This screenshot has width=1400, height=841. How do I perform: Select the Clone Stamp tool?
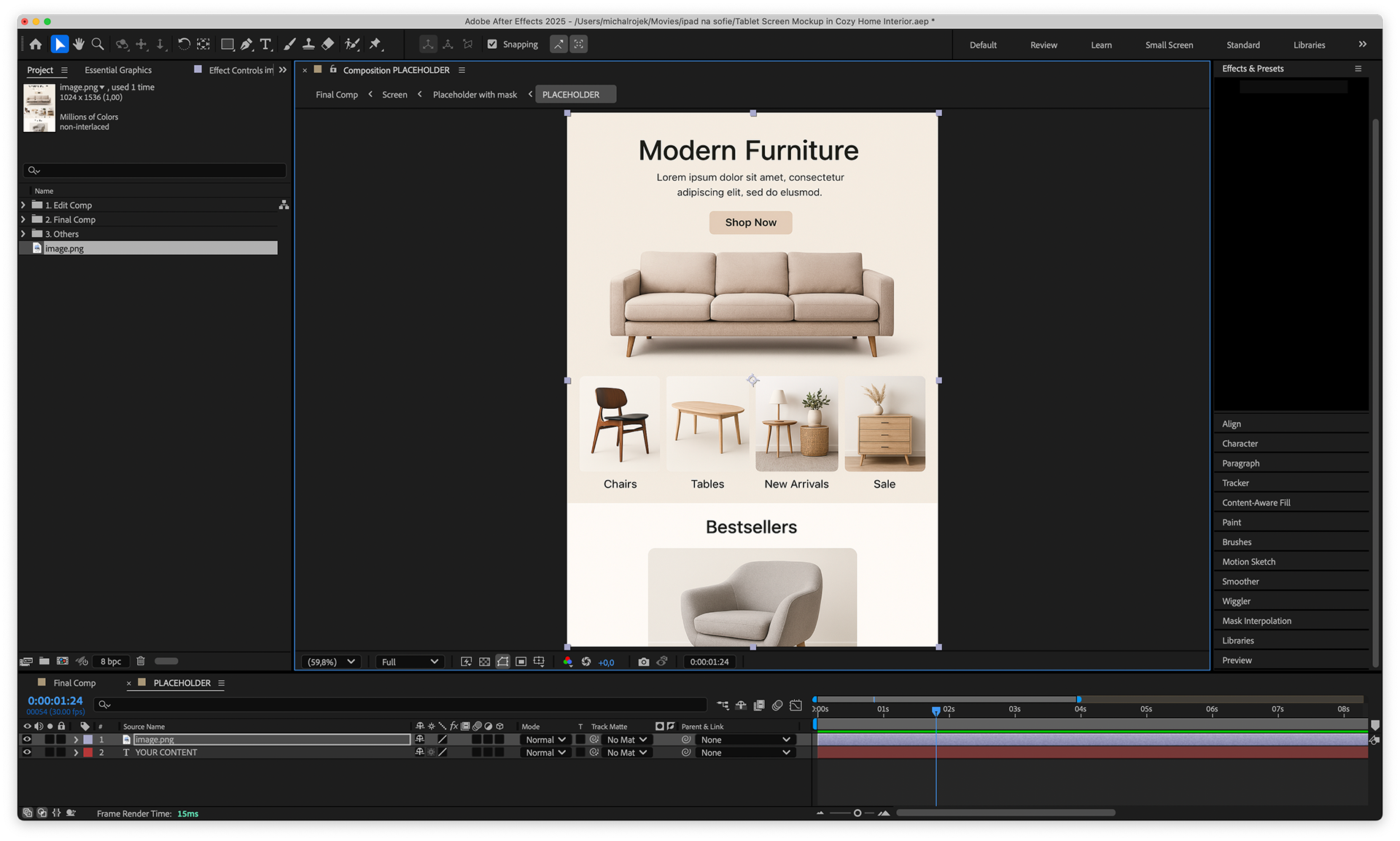tap(308, 44)
